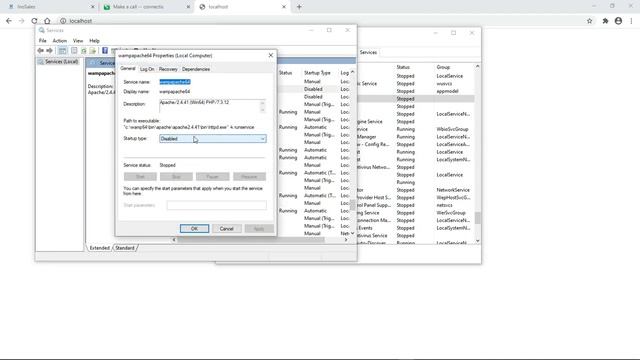Screen dimensions: 640x360
Task: Open the browser profile avatar
Action: pos(618,21)
